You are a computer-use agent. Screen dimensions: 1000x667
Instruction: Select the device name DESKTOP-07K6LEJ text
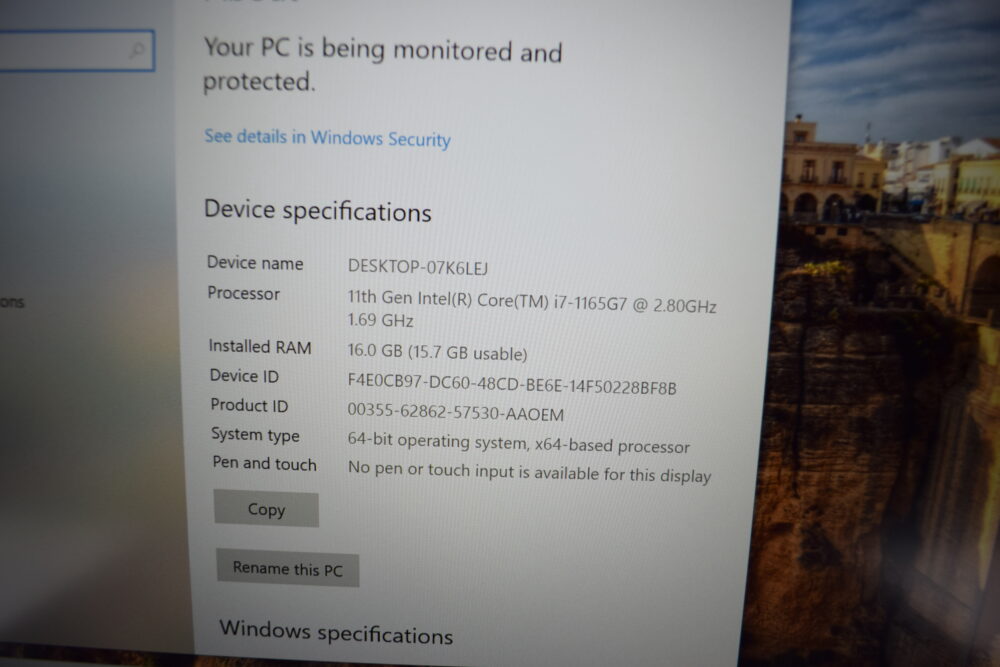pyautogui.click(x=418, y=267)
